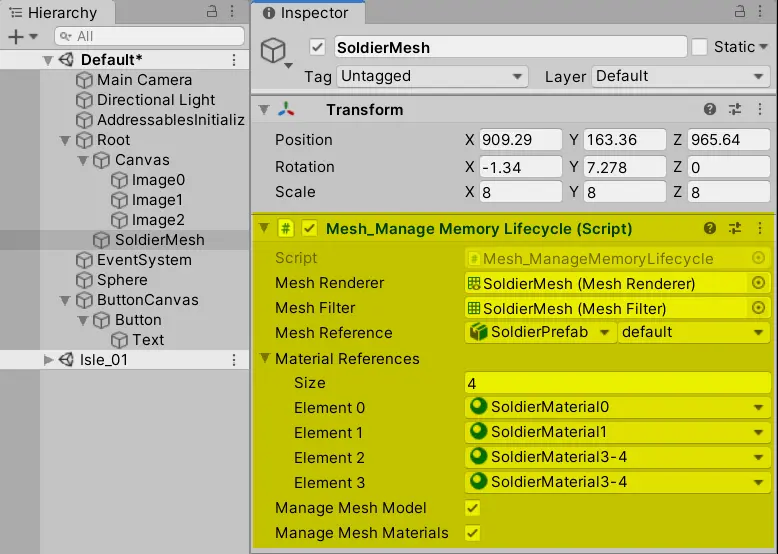Open script component help icon

710,228
